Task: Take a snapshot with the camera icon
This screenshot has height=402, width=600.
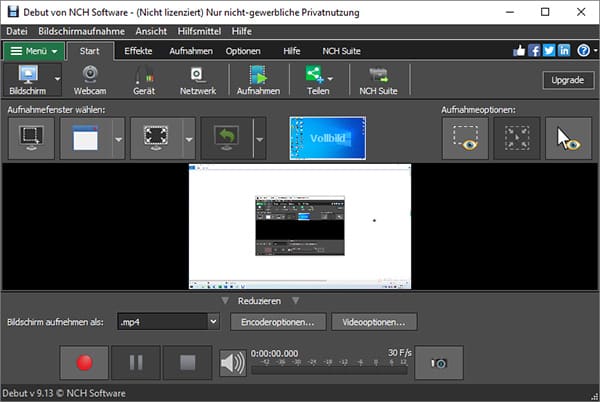Action: click(x=439, y=363)
